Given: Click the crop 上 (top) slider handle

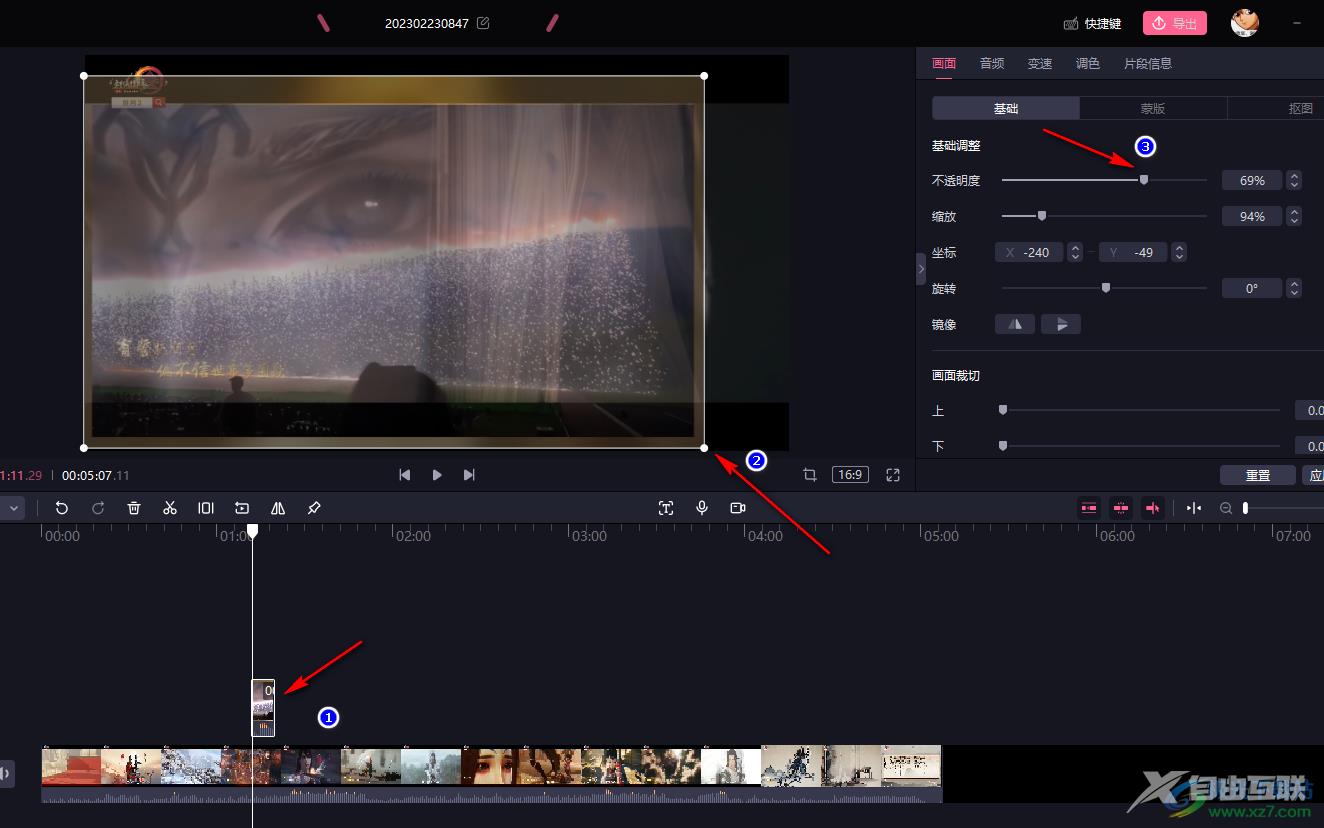Looking at the screenshot, I should click(x=1003, y=410).
